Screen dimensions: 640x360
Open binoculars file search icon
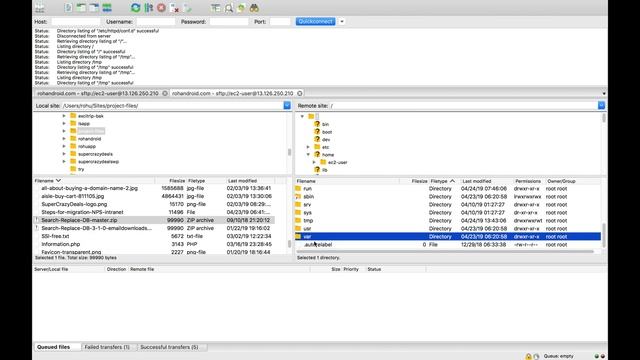[254, 8]
